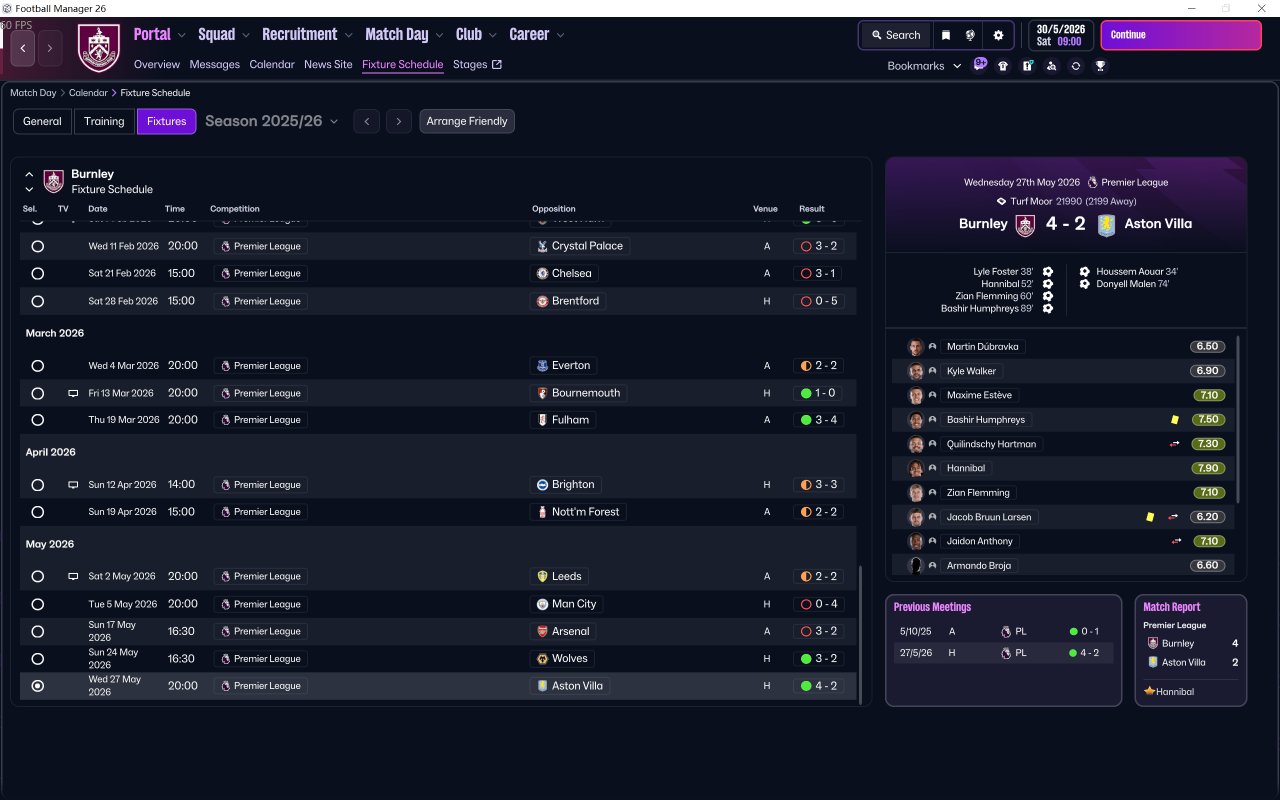
Task: Click the TV icon on Brighton fixture
Action: point(73,485)
